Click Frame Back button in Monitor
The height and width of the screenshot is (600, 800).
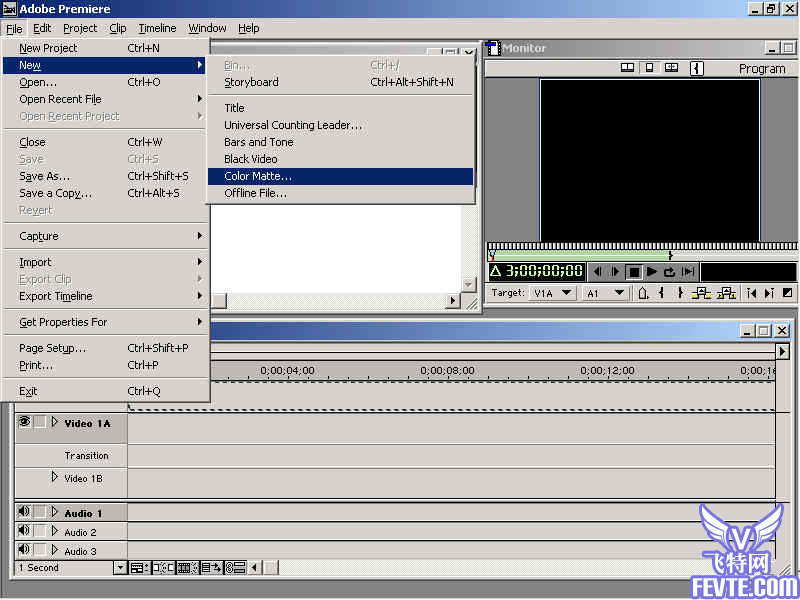[x=597, y=272]
